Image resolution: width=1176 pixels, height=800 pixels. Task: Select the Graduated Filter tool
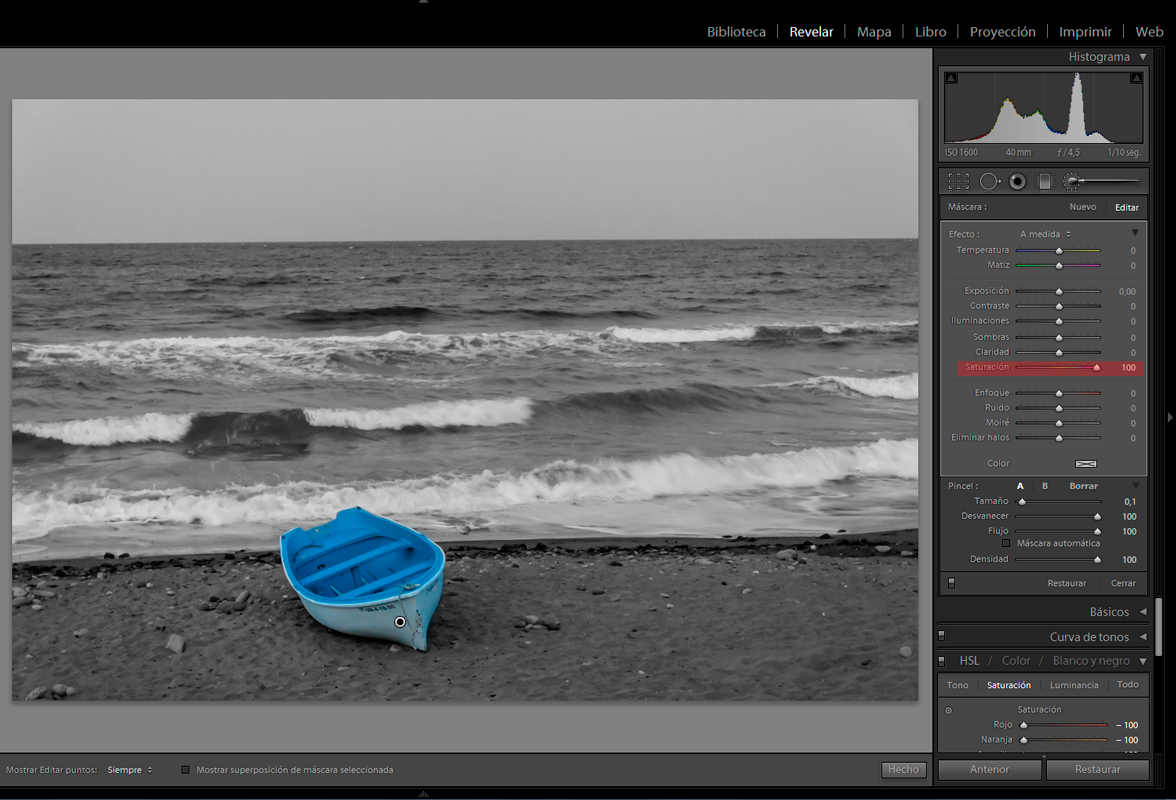point(1044,181)
